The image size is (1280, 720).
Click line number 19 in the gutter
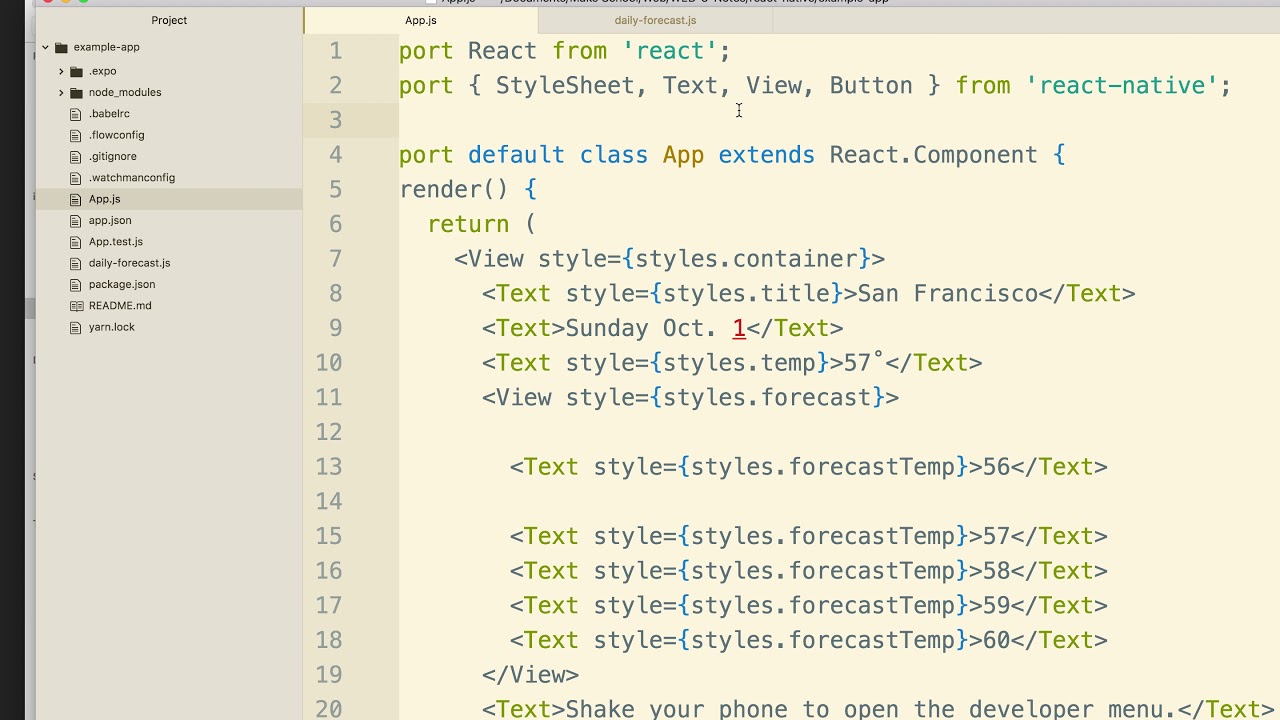(x=329, y=675)
